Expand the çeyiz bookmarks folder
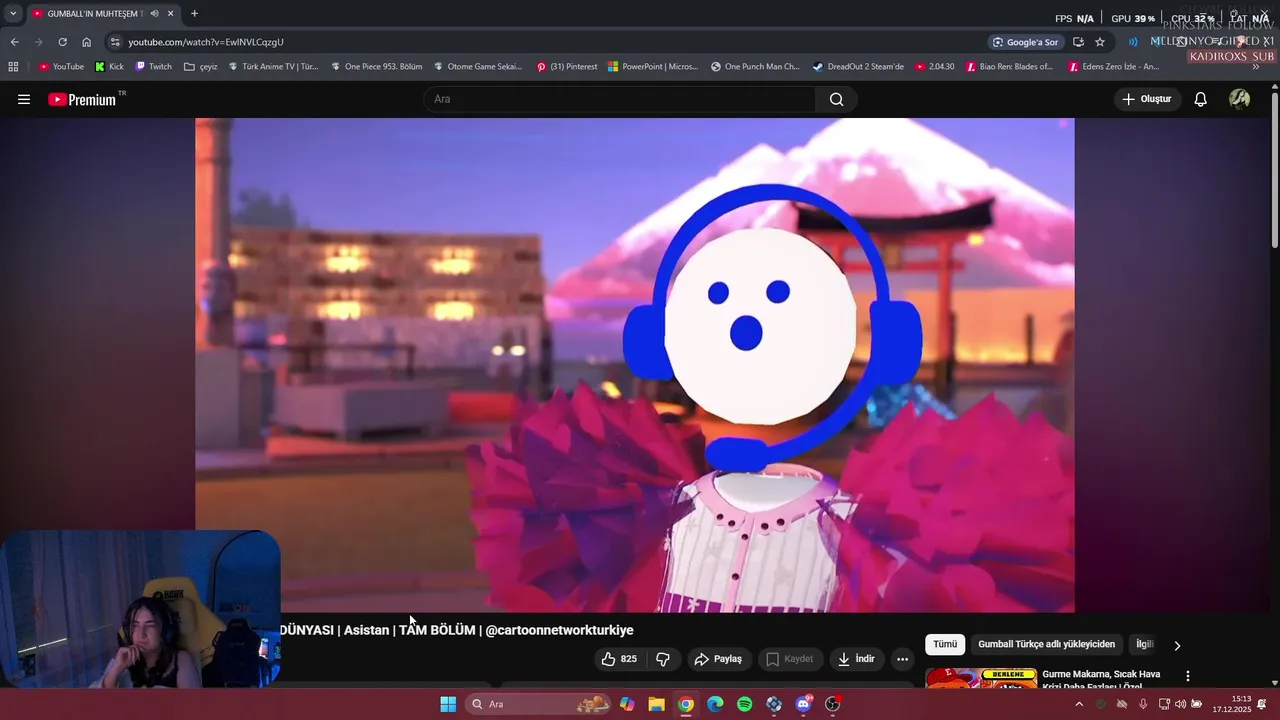 point(200,67)
